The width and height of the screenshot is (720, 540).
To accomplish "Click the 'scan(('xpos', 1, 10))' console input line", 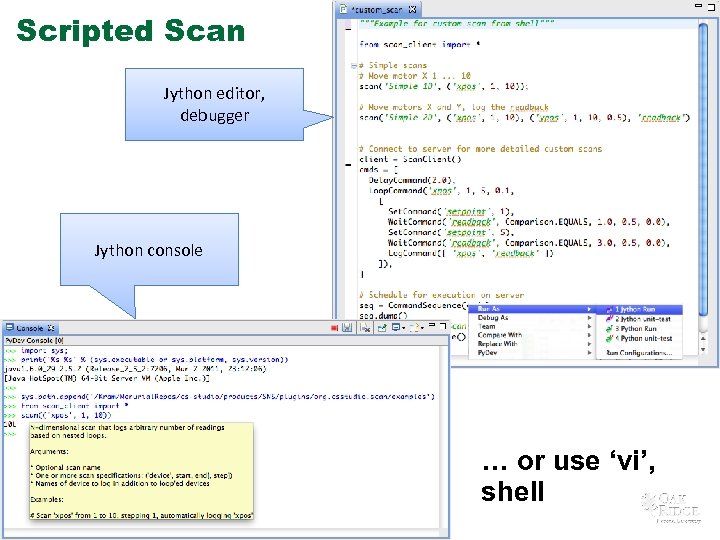I will 66,416.
